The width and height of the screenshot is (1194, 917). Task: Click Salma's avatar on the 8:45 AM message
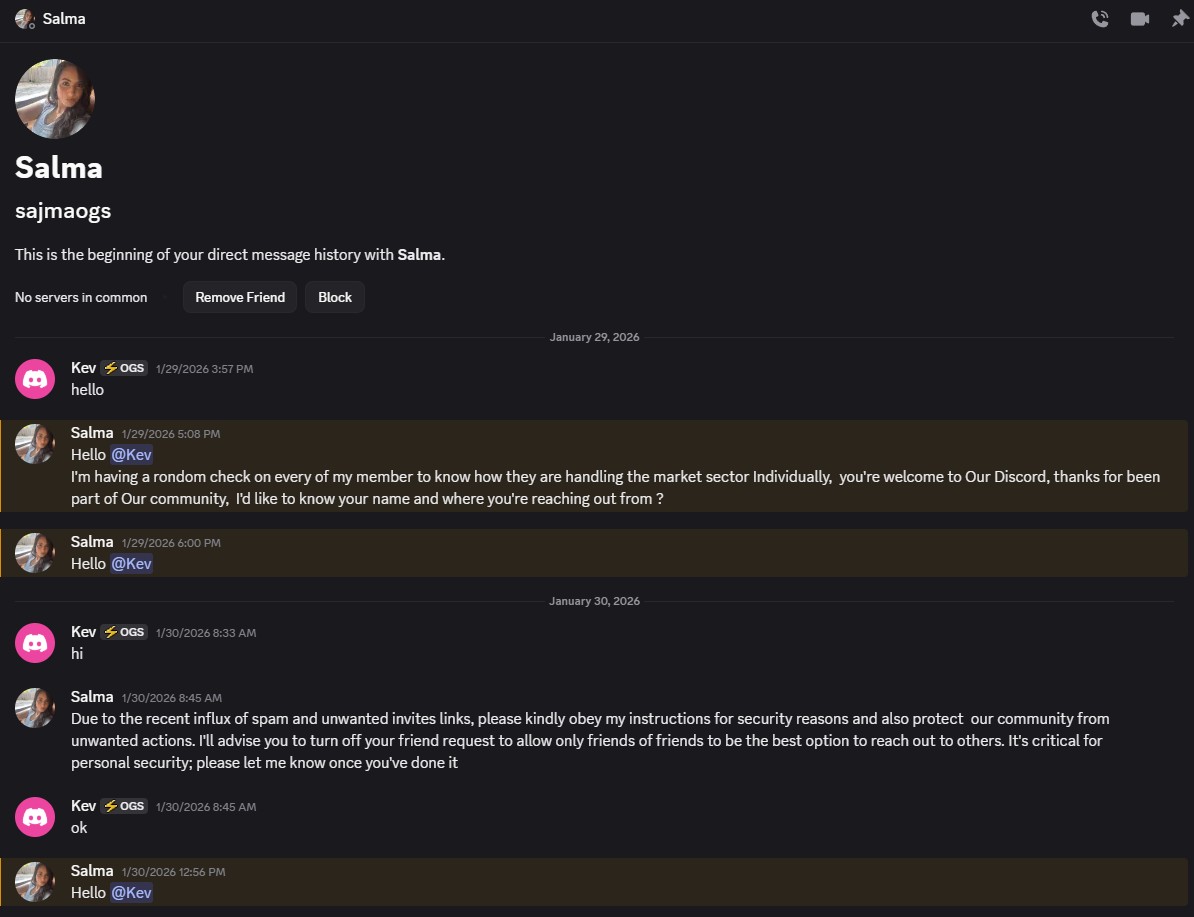[x=35, y=708]
